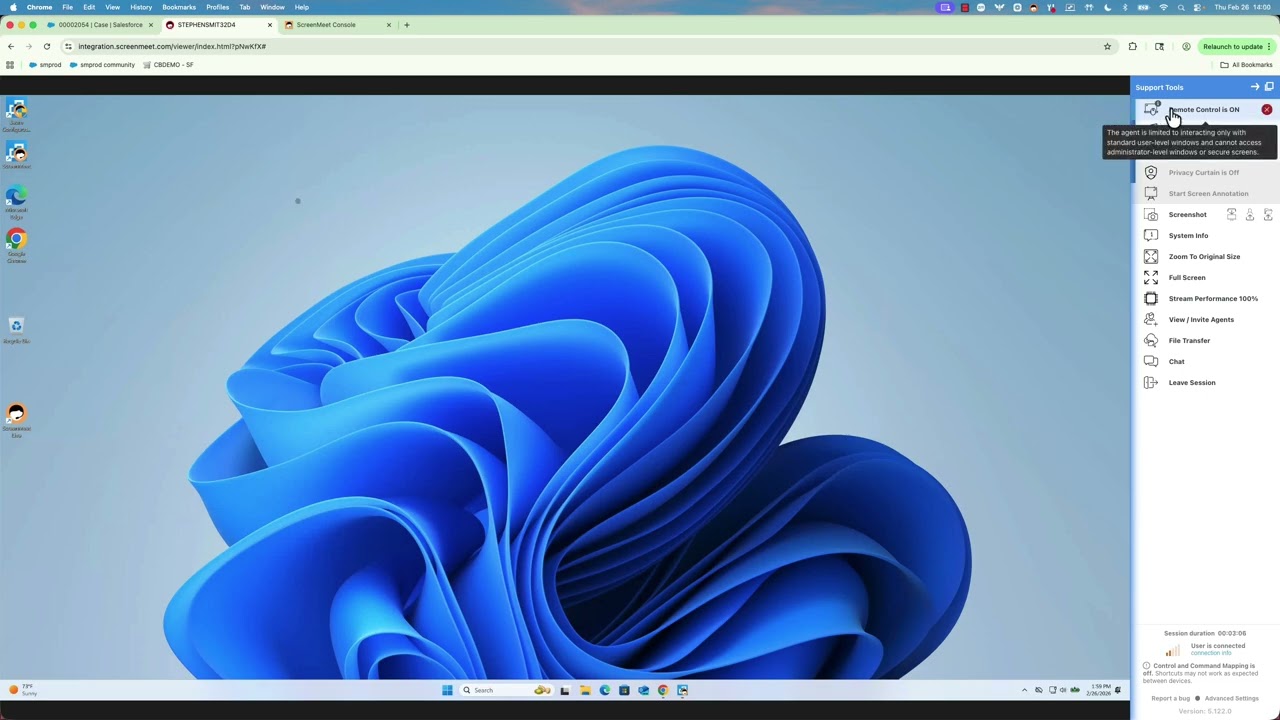Open the Chat tool

pyautogui.click(x=1176, y=361)
